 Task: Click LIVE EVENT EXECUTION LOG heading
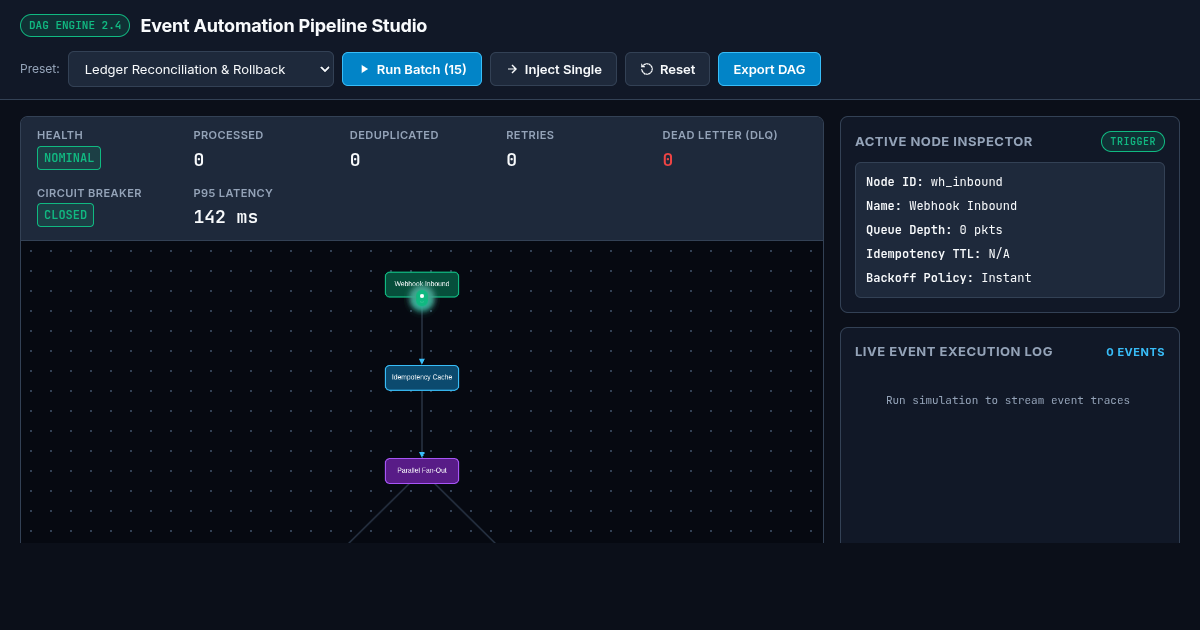click(x=954, y=352)
